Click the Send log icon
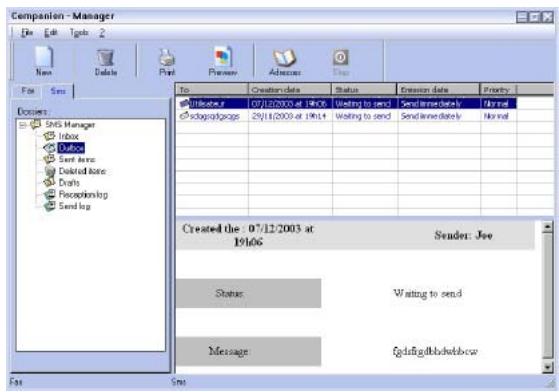 50,206
